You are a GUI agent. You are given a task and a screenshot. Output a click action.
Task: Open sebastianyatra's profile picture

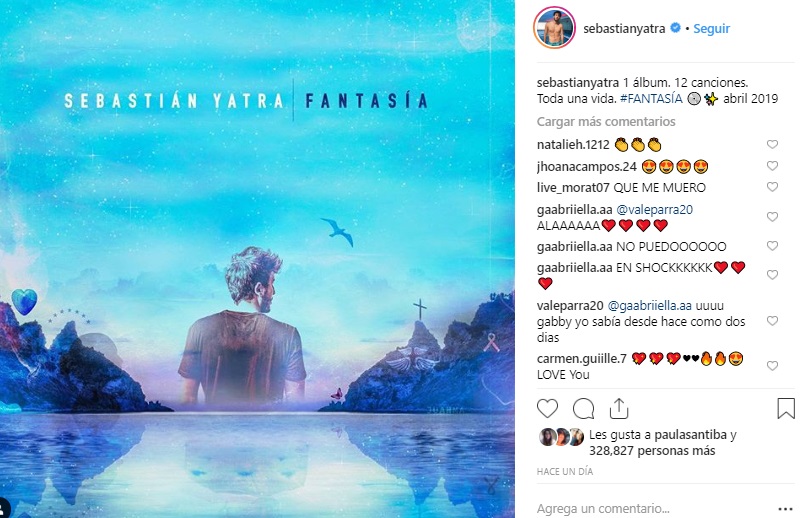554,28
